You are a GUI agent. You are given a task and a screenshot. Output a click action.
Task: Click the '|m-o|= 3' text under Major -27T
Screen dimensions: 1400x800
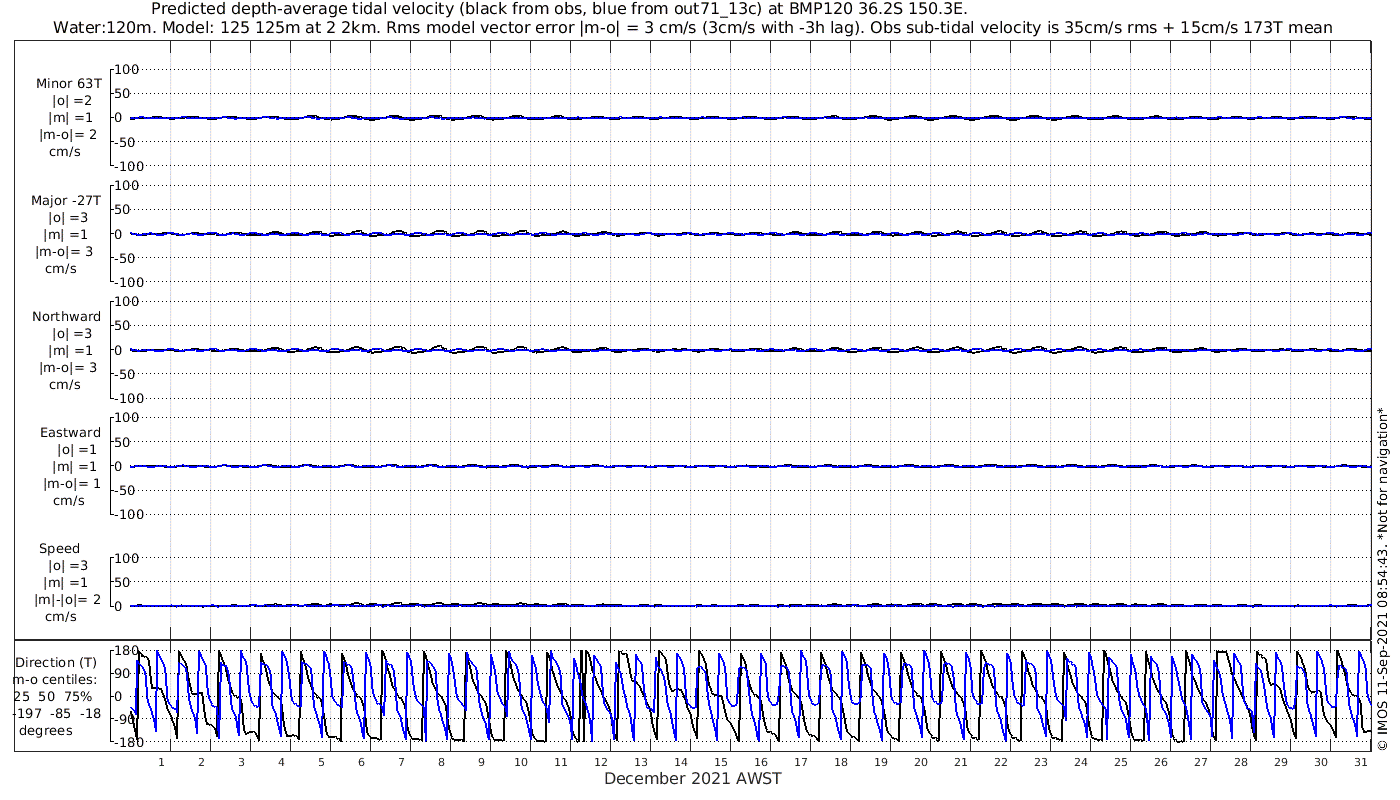click(66, 251)
